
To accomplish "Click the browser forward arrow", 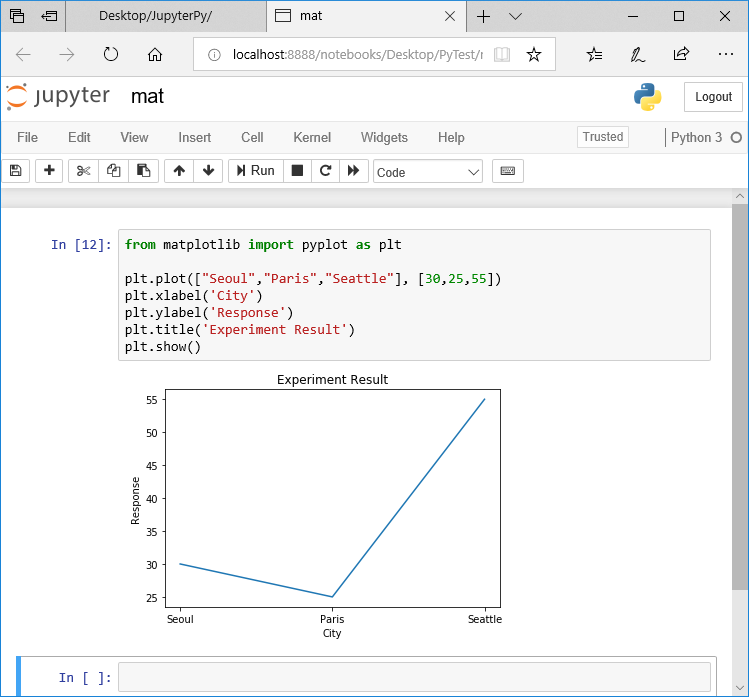I will click(66, 54).
